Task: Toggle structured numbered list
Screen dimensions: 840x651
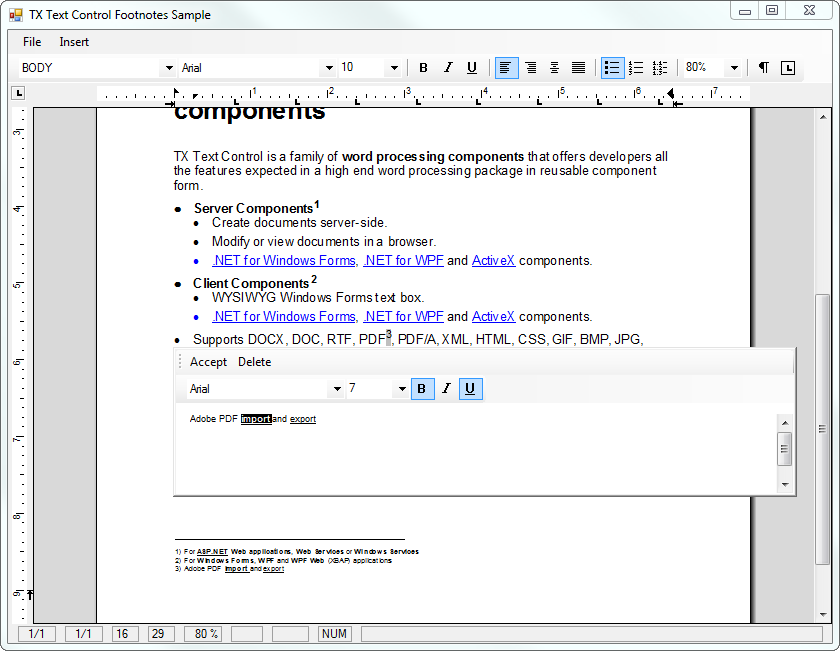Action: 660,68
